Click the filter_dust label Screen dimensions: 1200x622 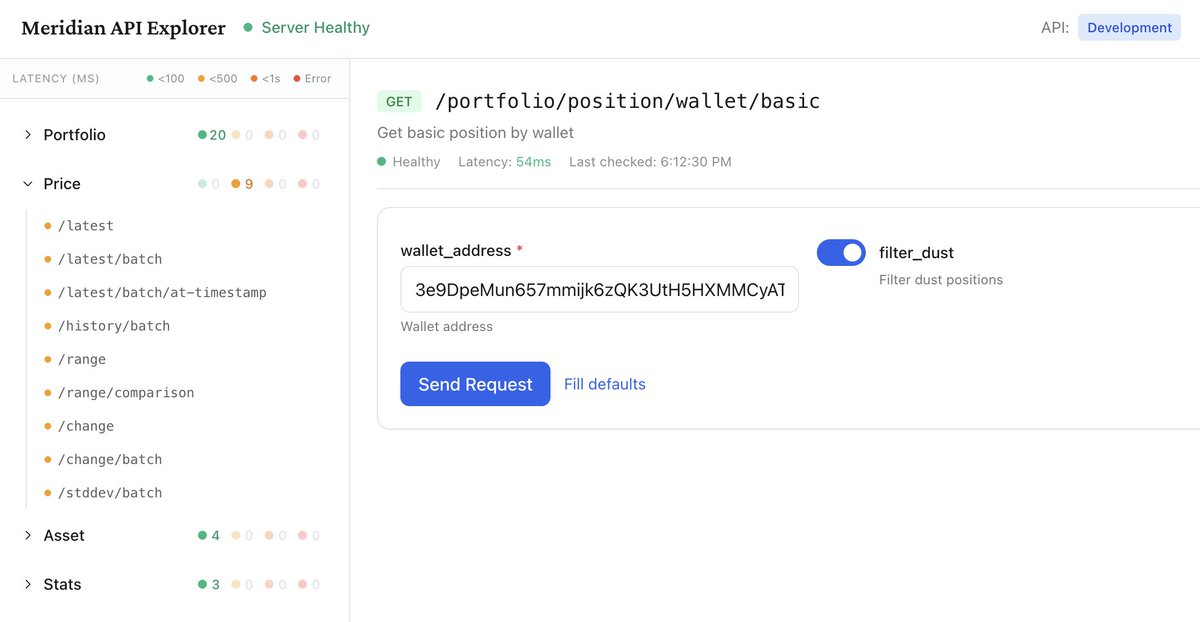click(x=916, y=253)
